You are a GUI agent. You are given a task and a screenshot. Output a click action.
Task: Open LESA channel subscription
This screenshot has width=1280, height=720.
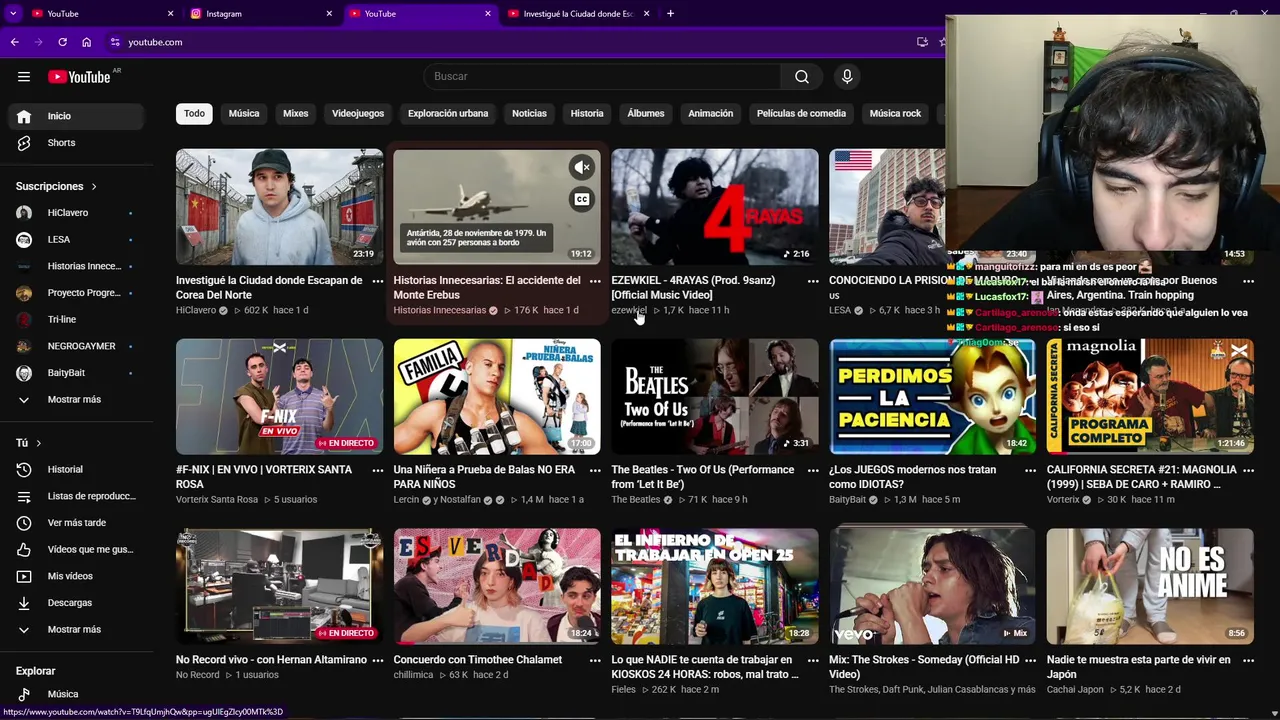tap(76, 240)
